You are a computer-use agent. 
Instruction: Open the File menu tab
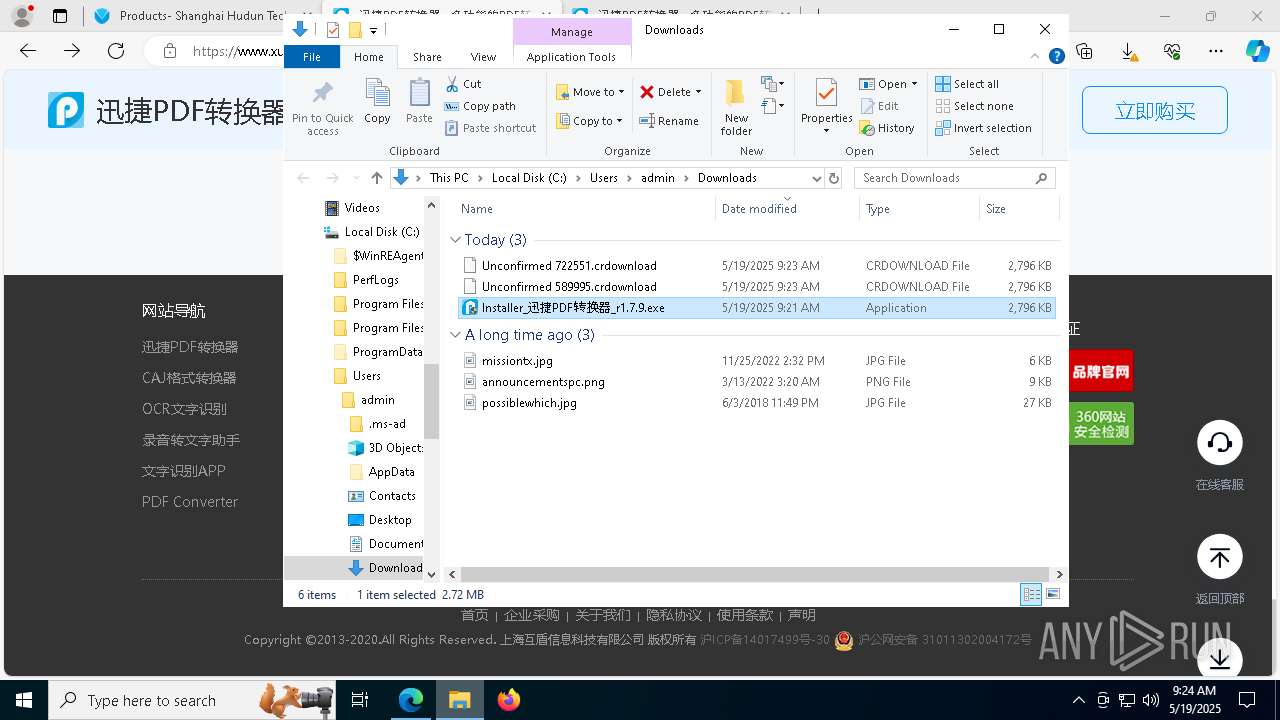[x=312, y=57]
